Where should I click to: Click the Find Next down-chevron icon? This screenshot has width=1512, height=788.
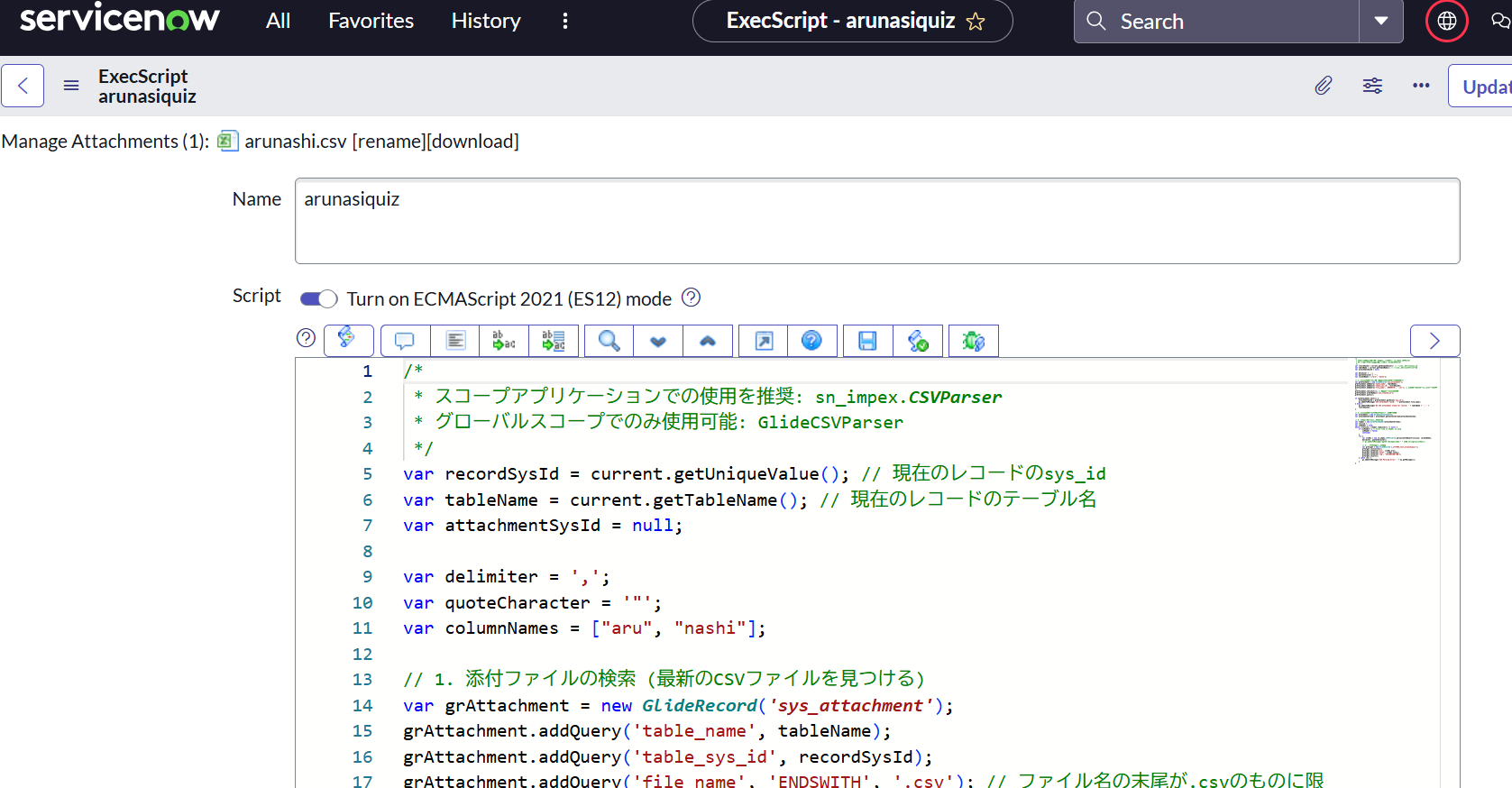point(658,341)
